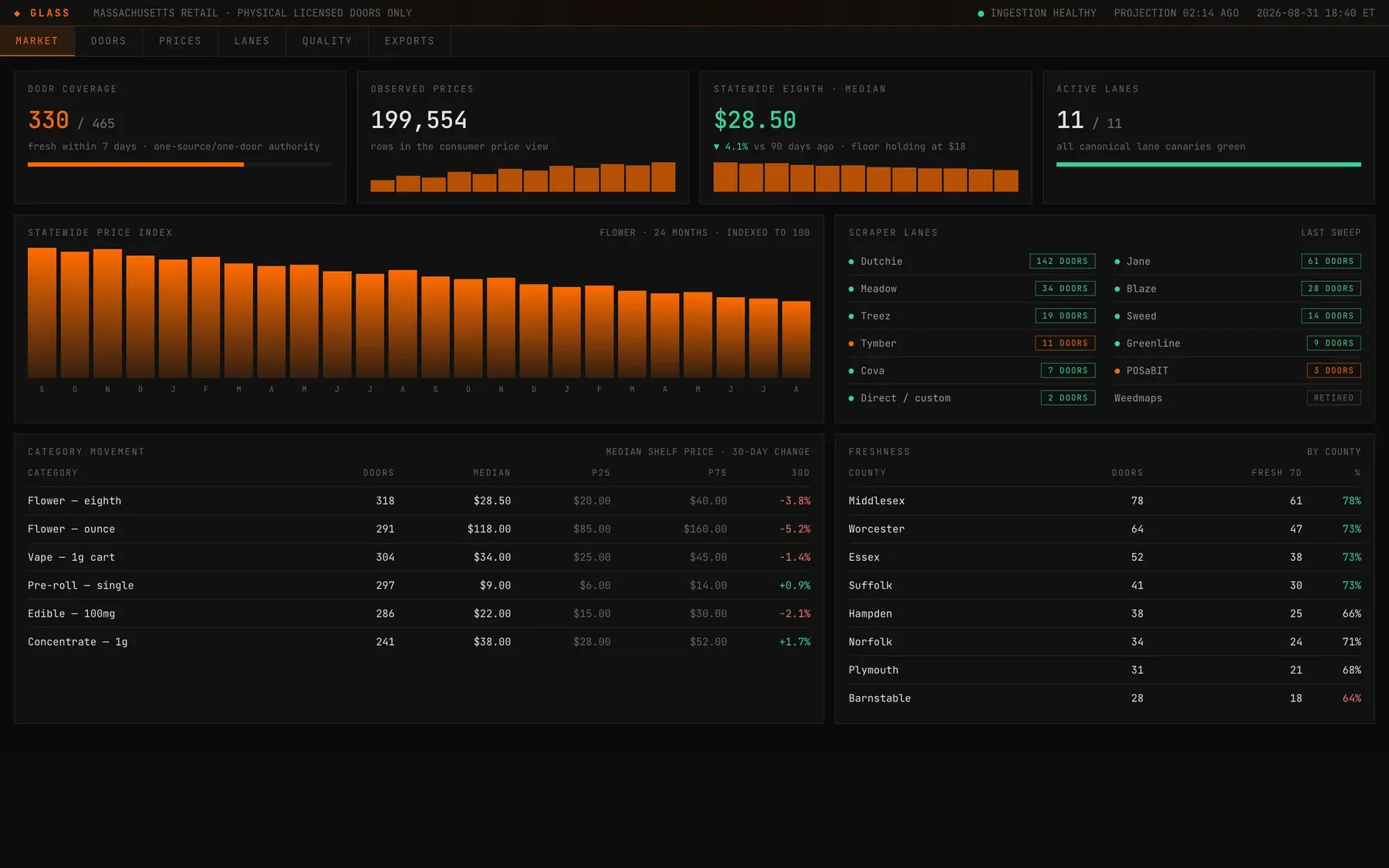Click the POSaBIT 3 DOORS badge
Image resolution: width=1389 pixels, height=868 pixels.
pyautogui.click(x=1333, y=370)
